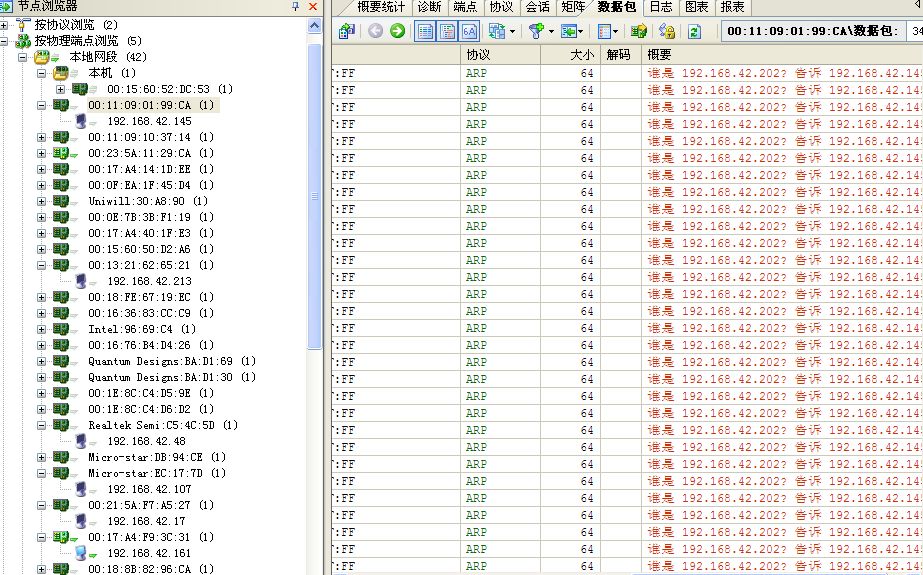The image size is (923, 575).
Task: Close the node browser panel
Action: 312,7
